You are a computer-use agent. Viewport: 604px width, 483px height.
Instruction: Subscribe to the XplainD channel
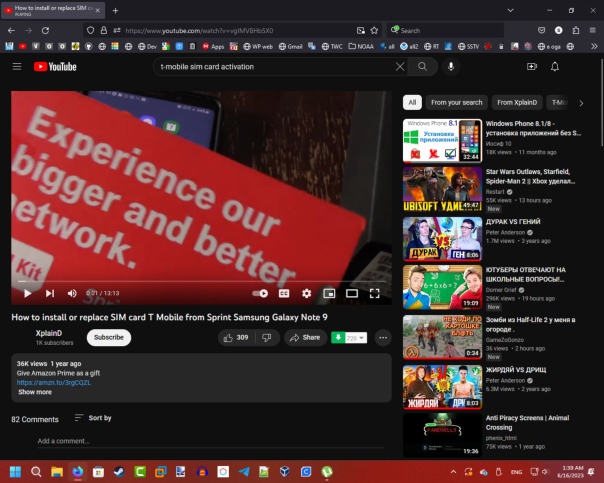click(109, 337)
